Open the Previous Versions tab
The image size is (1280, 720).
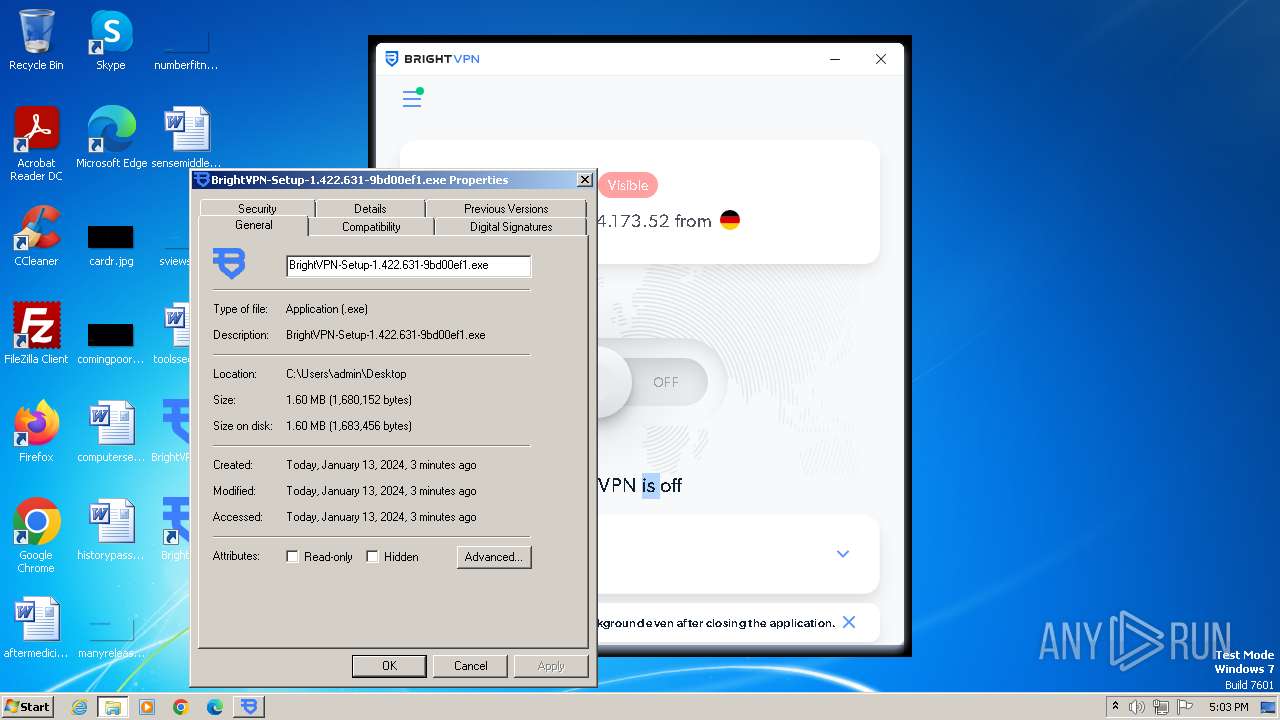pos(506,208)
